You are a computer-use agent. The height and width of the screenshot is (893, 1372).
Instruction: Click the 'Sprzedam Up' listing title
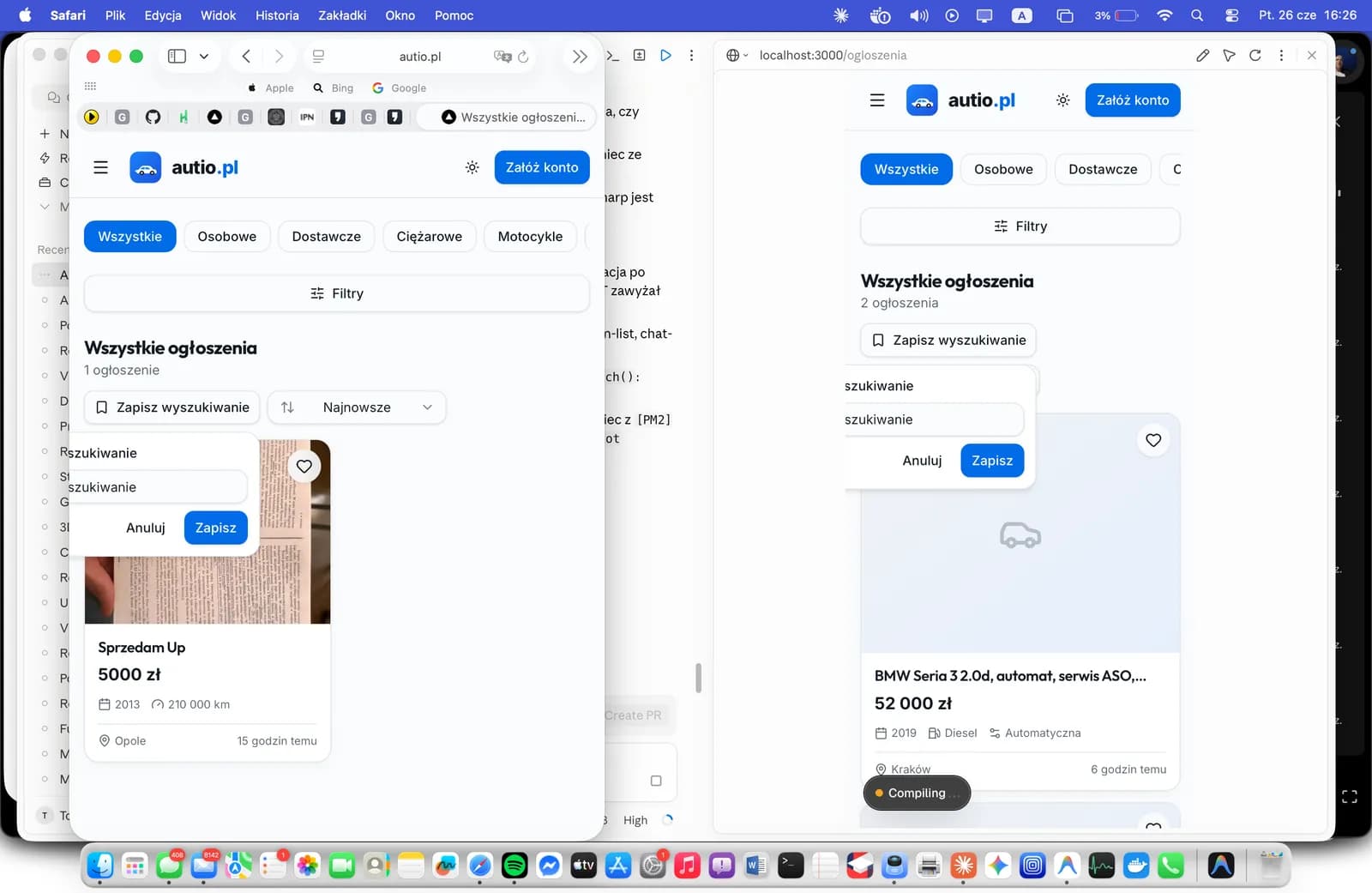point(141,648)
